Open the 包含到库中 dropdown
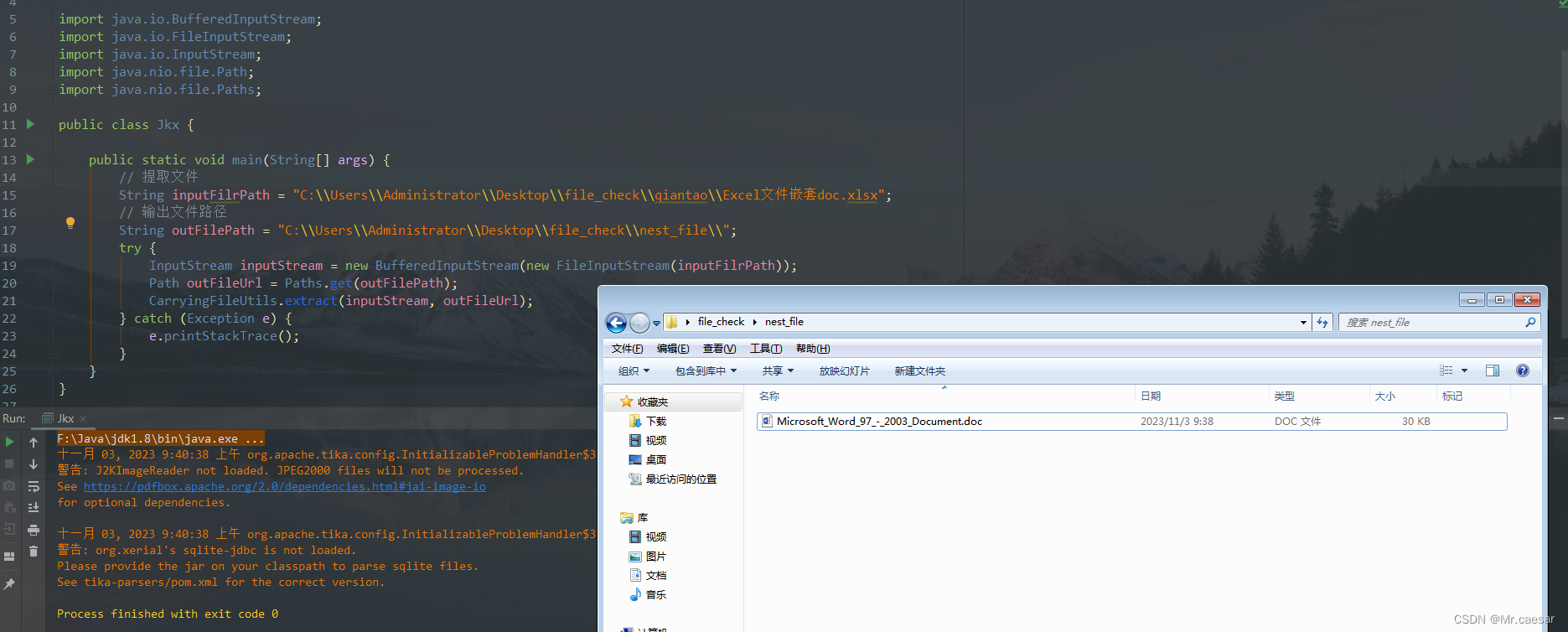The image size is (1568, 632). pyautogui.click(x=706, y=370)
